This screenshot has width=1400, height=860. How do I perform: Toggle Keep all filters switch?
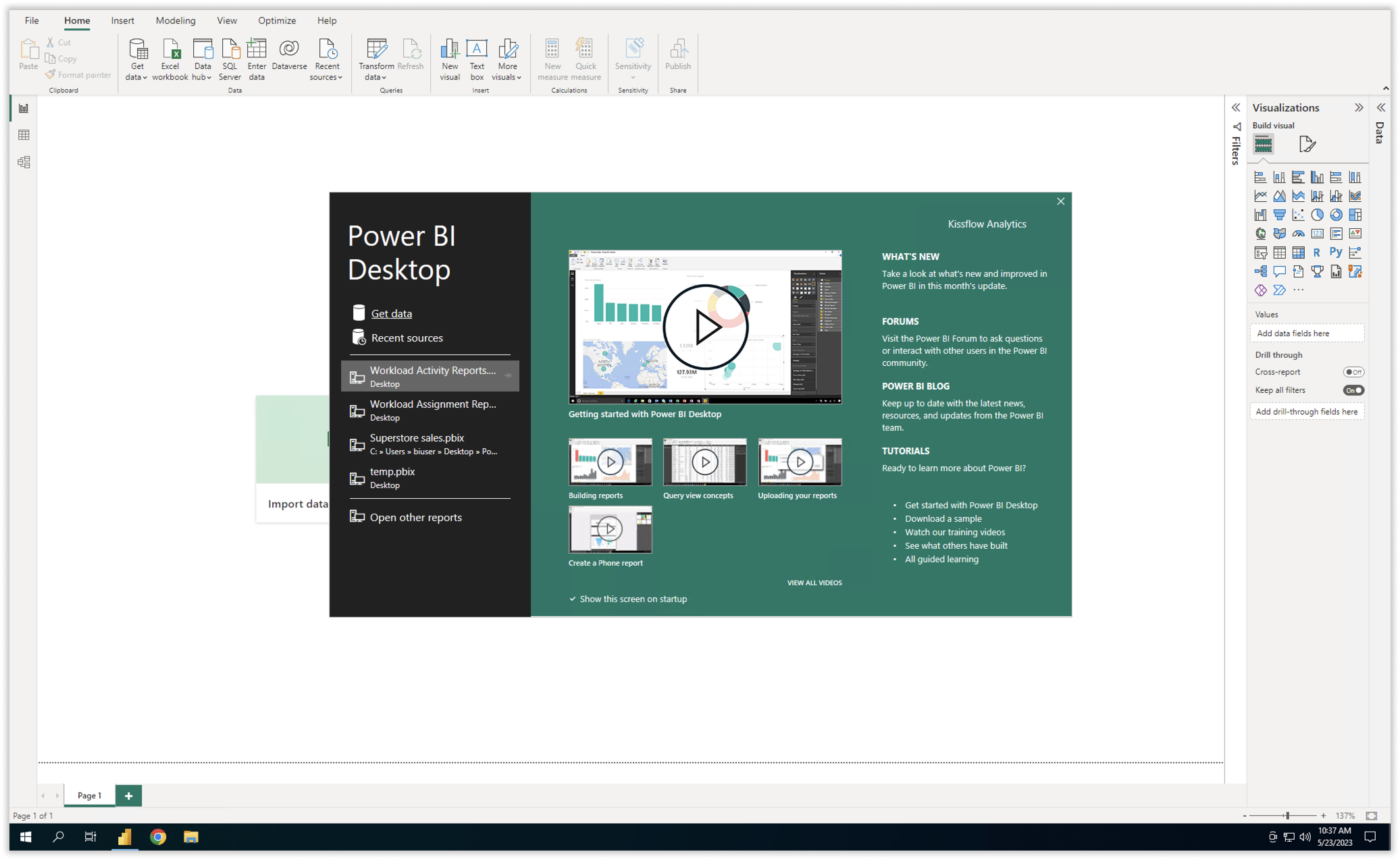click(x=1353, y=390)
